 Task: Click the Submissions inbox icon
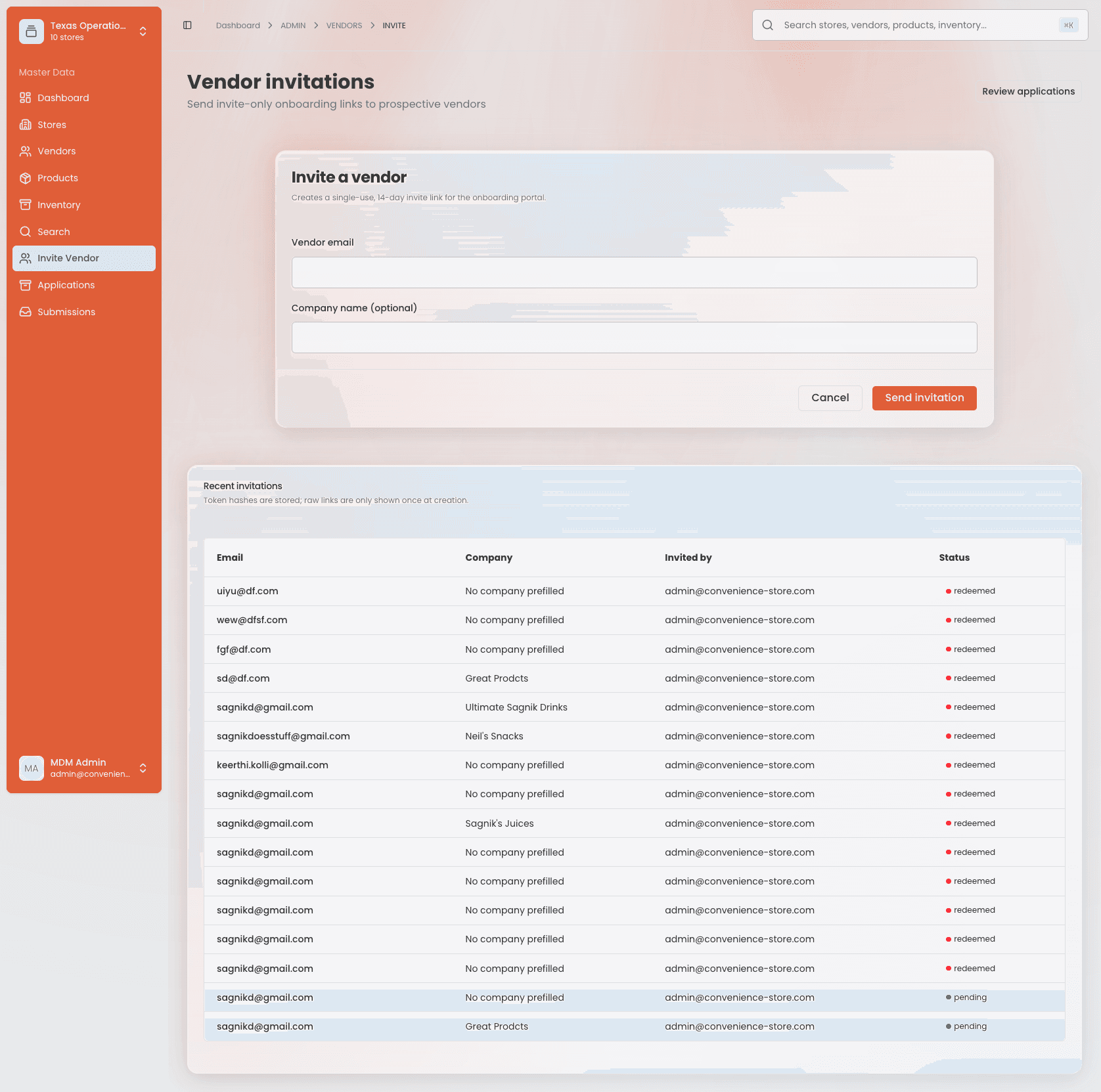point(26,312)
